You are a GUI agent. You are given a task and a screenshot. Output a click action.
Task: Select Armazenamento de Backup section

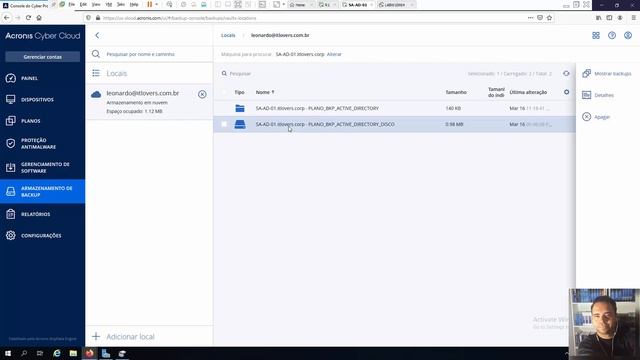(42, 191)
